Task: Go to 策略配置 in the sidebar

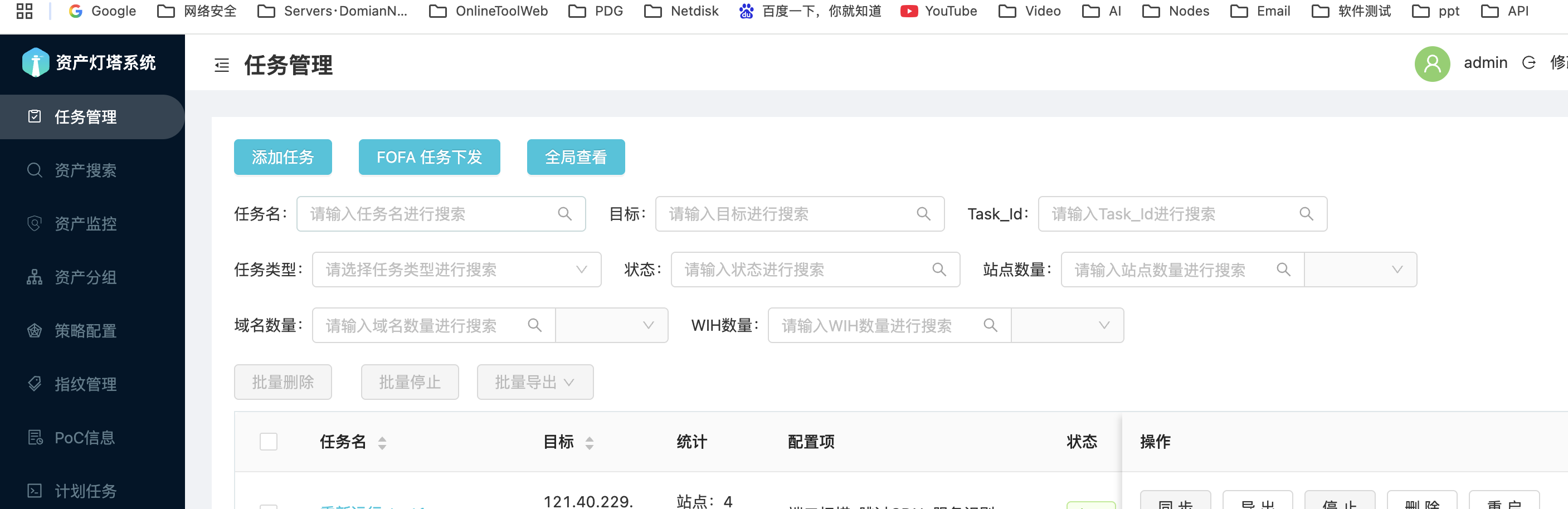Action: (85, 331)
